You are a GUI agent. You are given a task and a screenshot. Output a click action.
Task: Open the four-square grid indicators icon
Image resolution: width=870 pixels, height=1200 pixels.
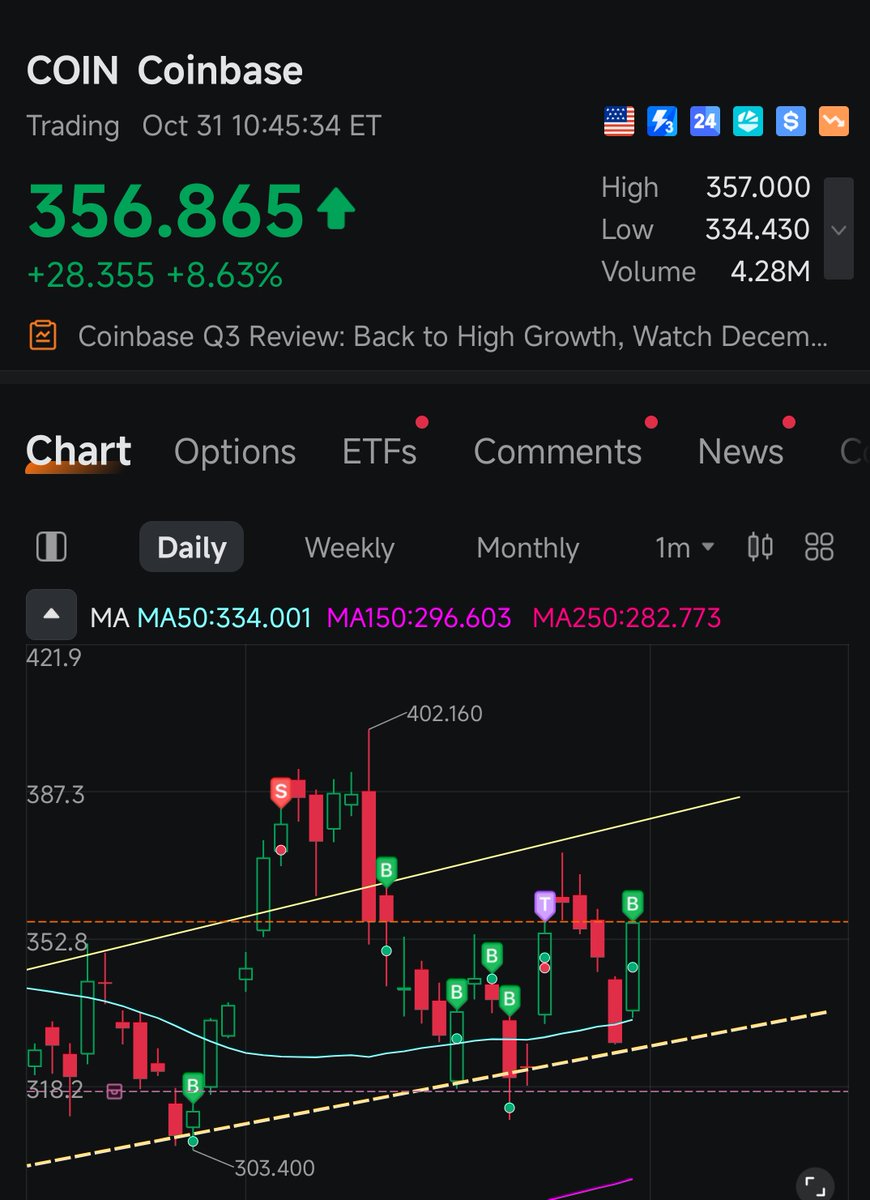[x=819, y=546]
